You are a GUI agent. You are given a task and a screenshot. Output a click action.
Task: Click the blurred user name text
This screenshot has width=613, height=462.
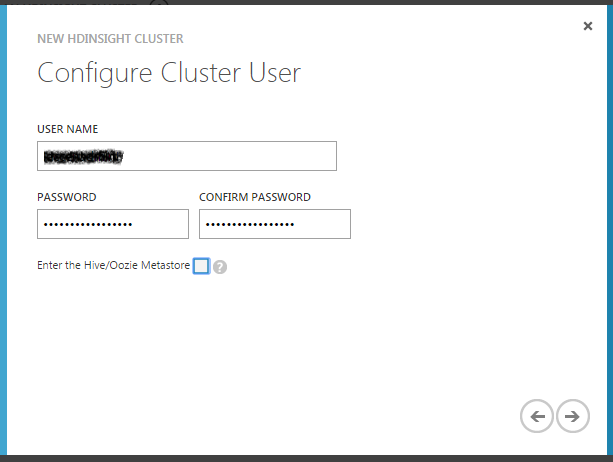(82, 156)
